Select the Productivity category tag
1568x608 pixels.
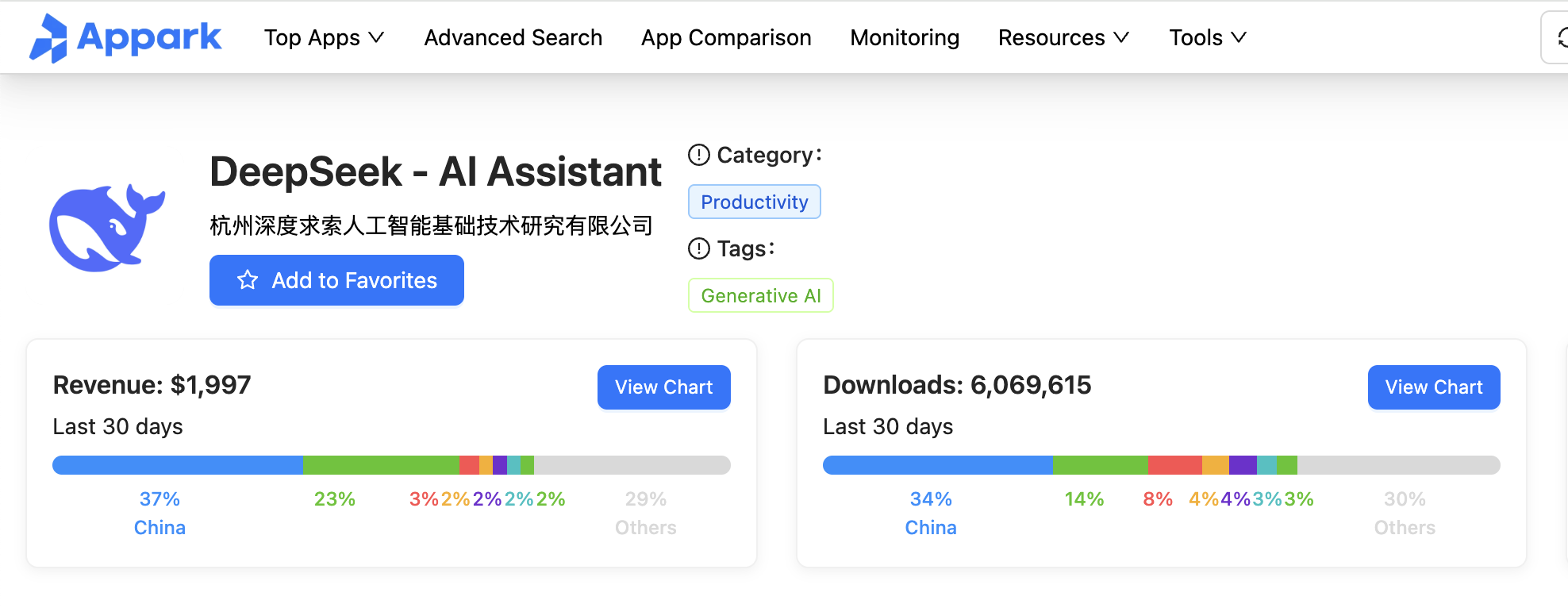[754, 202]
